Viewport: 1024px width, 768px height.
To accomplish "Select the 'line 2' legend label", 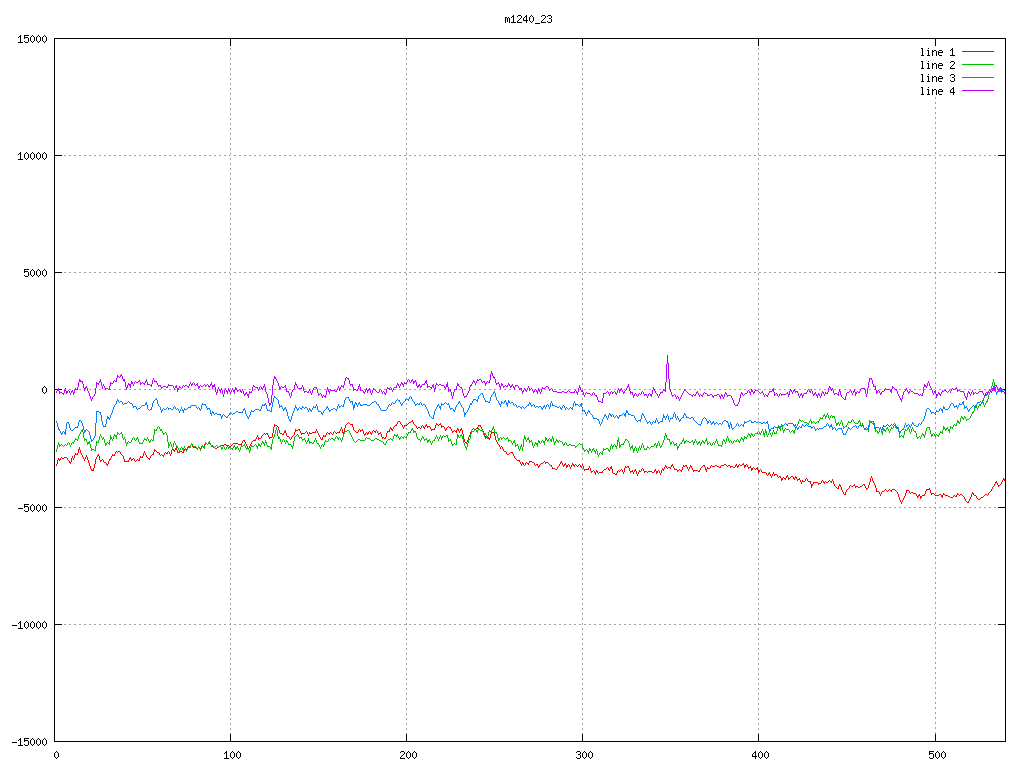I will tap(937, 65).
